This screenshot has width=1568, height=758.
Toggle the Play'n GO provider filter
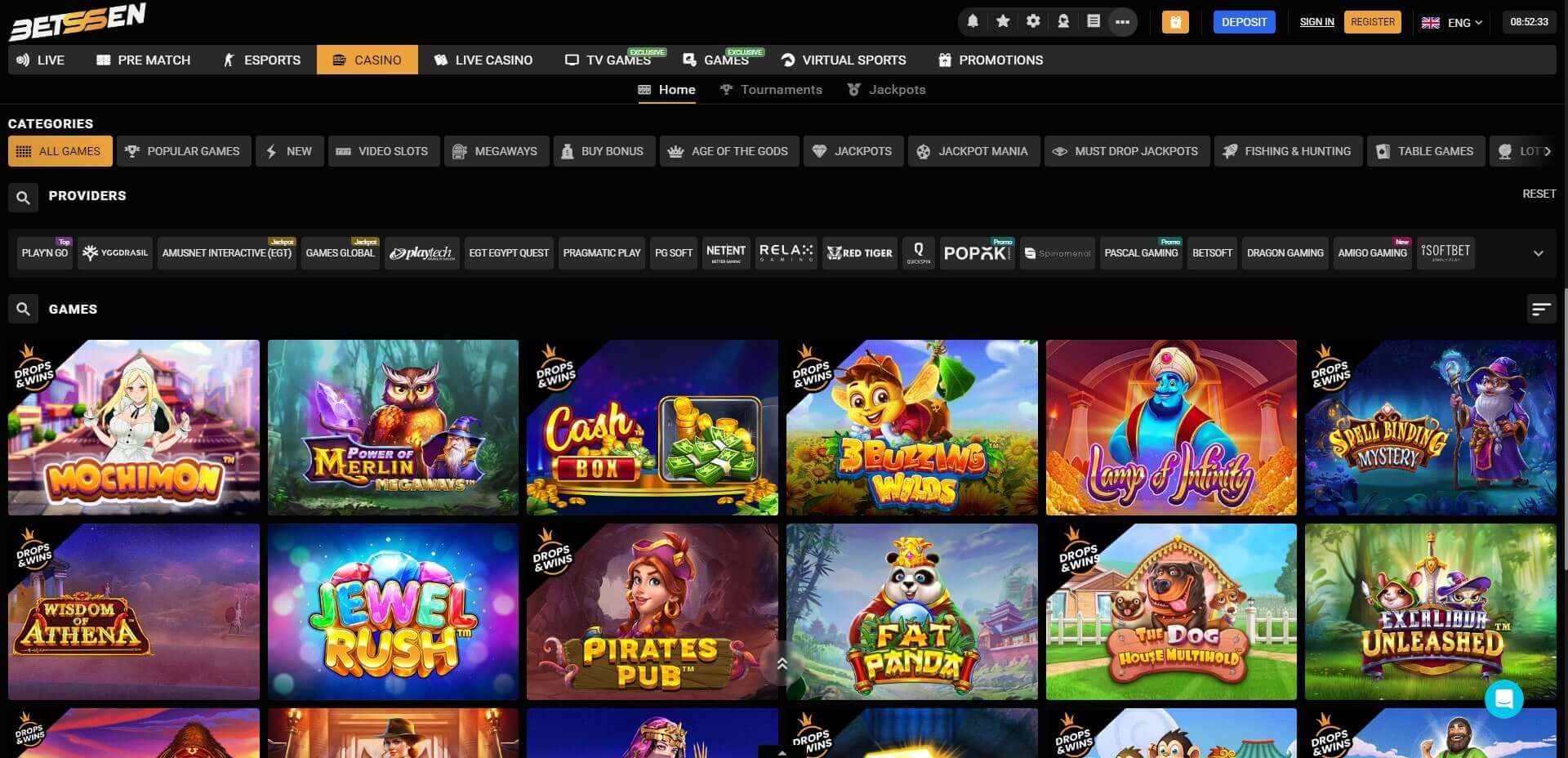pyautogui.click(x=45, y=253)
